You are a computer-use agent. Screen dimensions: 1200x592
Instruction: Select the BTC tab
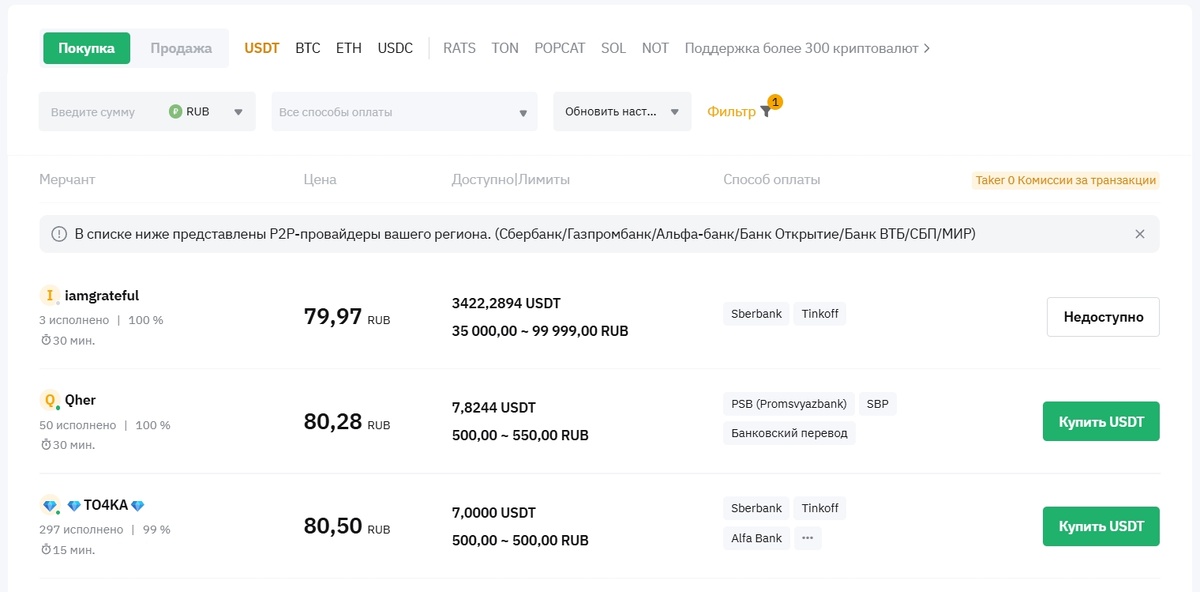308,48
